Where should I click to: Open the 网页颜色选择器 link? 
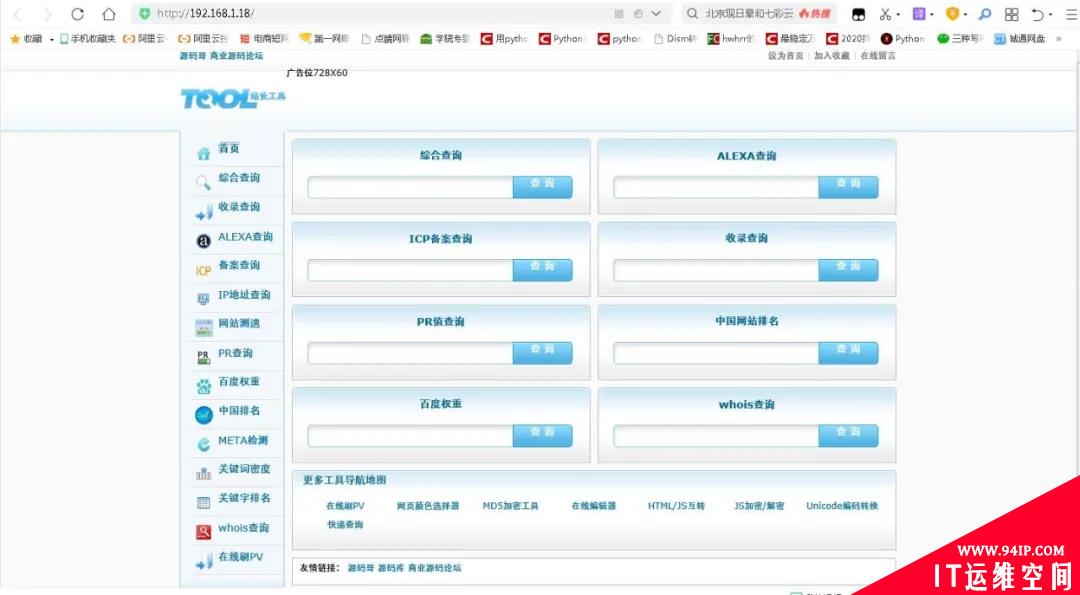(x=428, y=505)
